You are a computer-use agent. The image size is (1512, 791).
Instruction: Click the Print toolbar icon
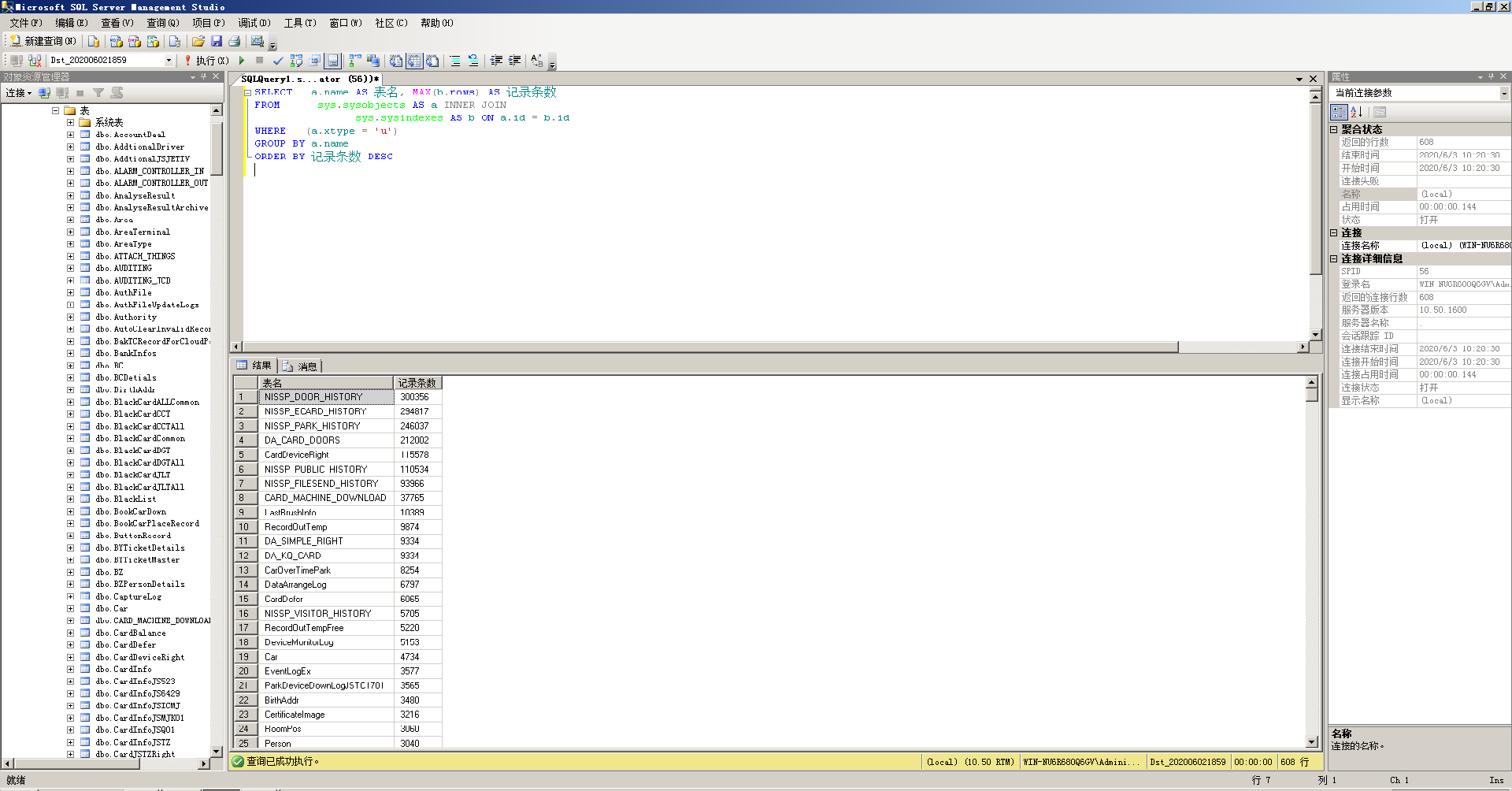click(x=234, y=41)
